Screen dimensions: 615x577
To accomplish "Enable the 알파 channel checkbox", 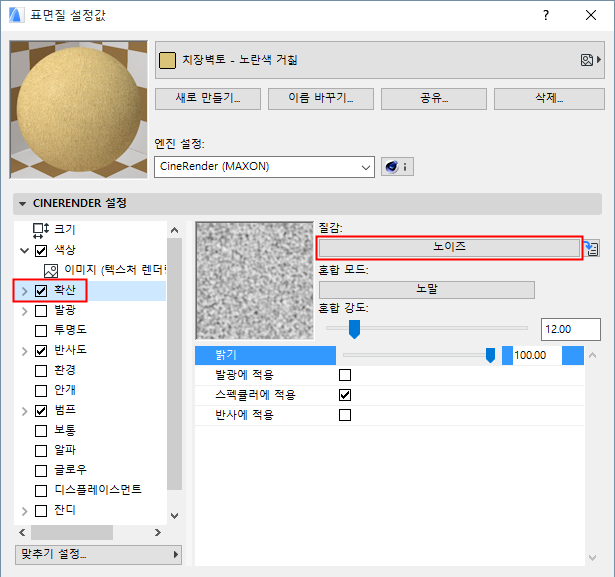I will tap(41, 451).
